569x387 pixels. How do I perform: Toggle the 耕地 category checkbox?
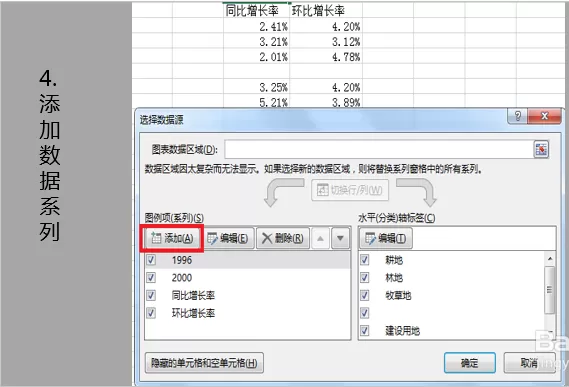click(x=364, y=260)
